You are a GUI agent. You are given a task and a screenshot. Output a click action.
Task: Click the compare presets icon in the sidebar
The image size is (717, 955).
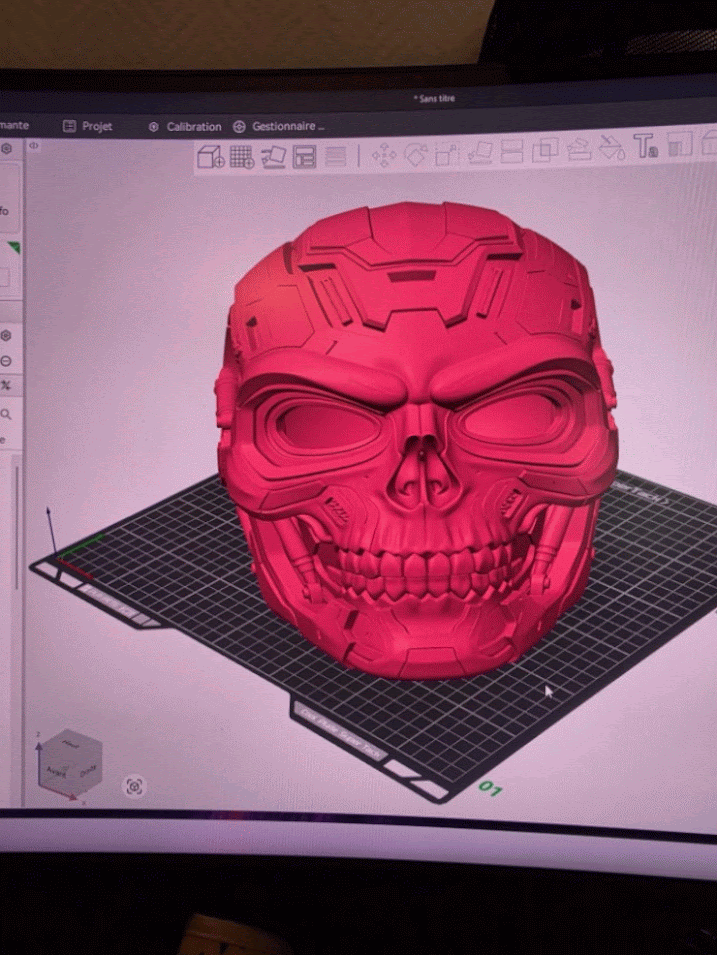[6, 385]
